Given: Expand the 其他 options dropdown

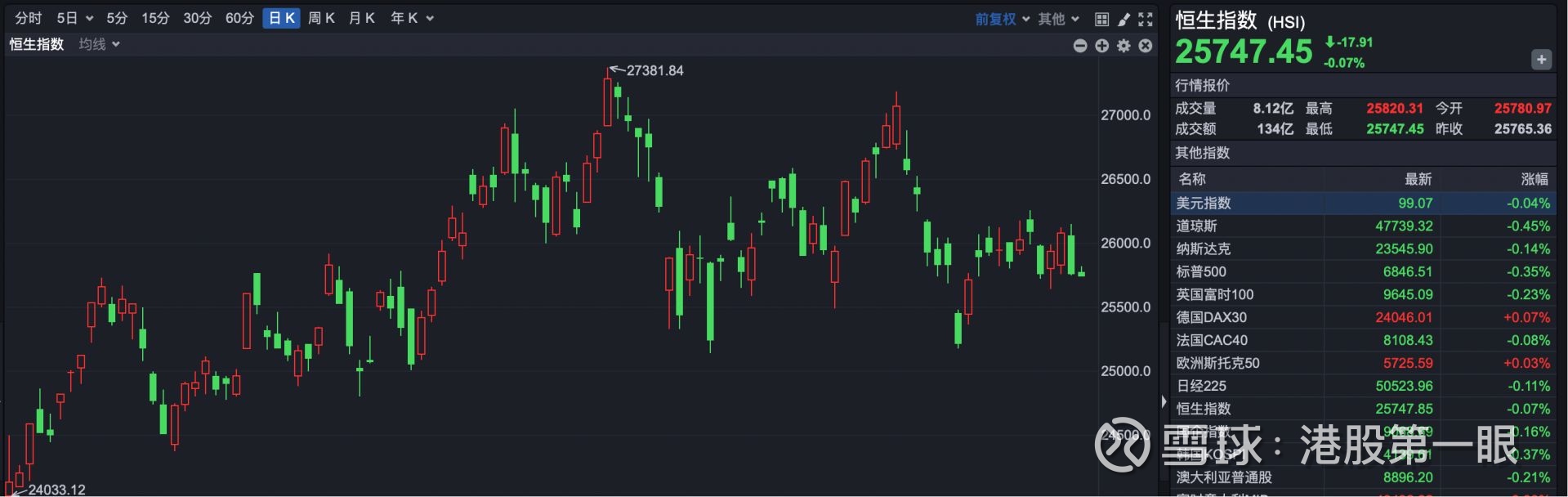Looking at the screenshot, I should click(x=1058, y=19).
